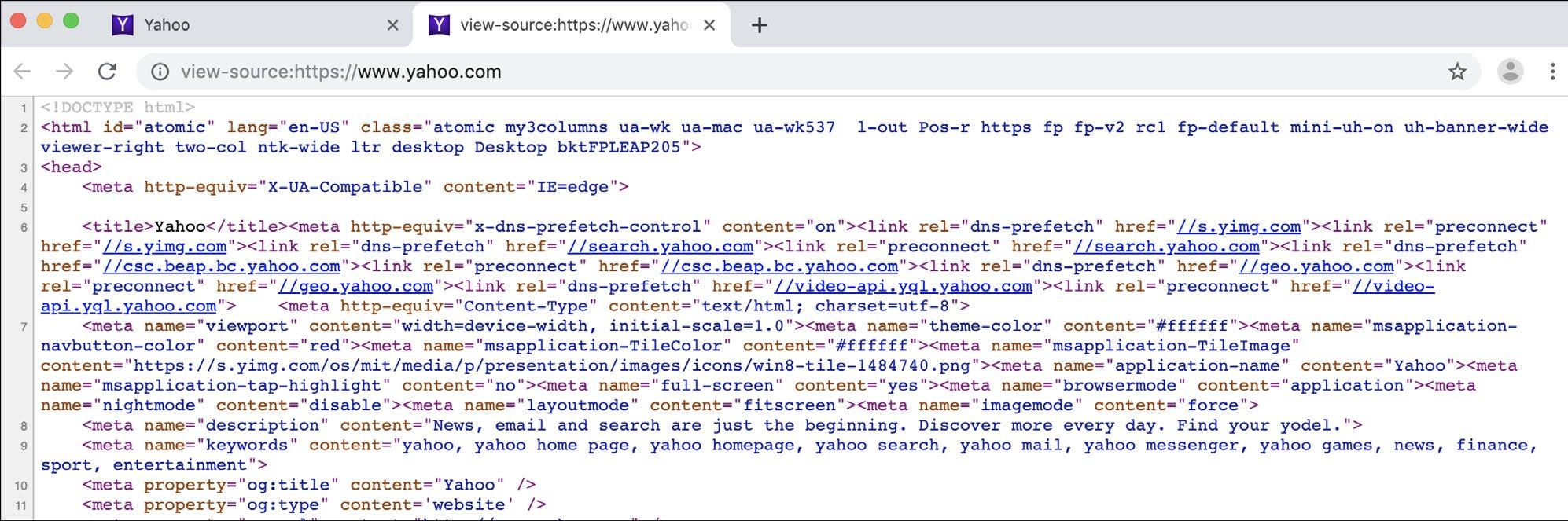Click the "description" meta name value
1568x521 pixels.
click(x=263, y=426)
